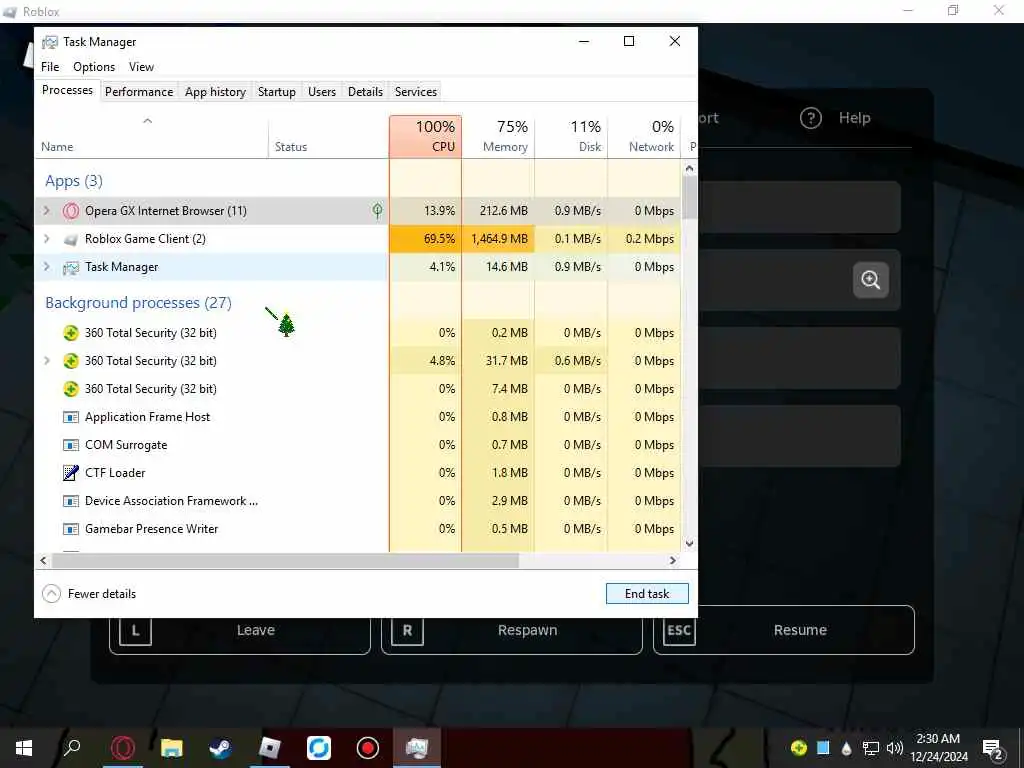Open Roblox from the taskbar
Image resolution: width=1024 pixels, height=768 pixels.
click(269, 748)
